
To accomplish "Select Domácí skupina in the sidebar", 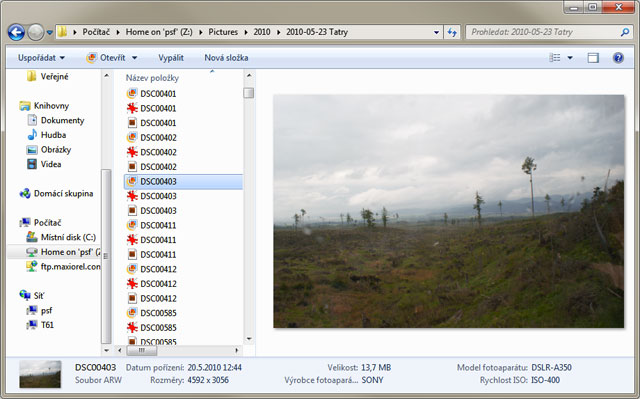I will tap(56, 193).
